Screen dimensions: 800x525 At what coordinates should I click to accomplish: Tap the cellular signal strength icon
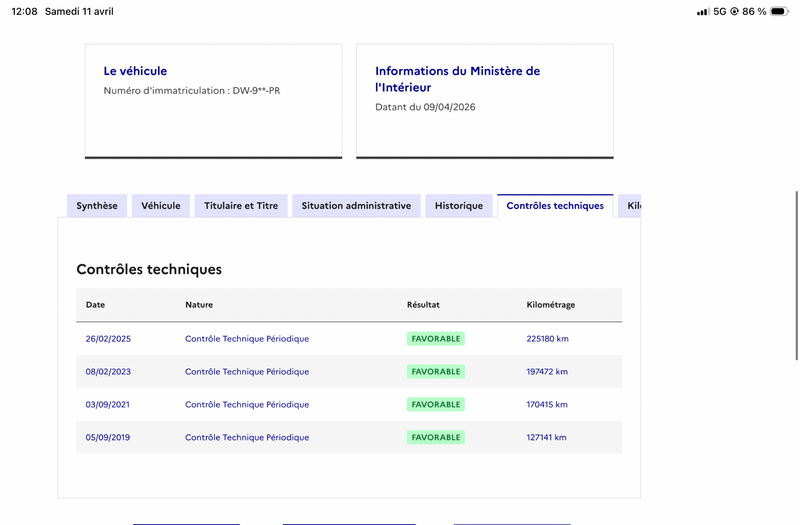[x=702, y=11]
